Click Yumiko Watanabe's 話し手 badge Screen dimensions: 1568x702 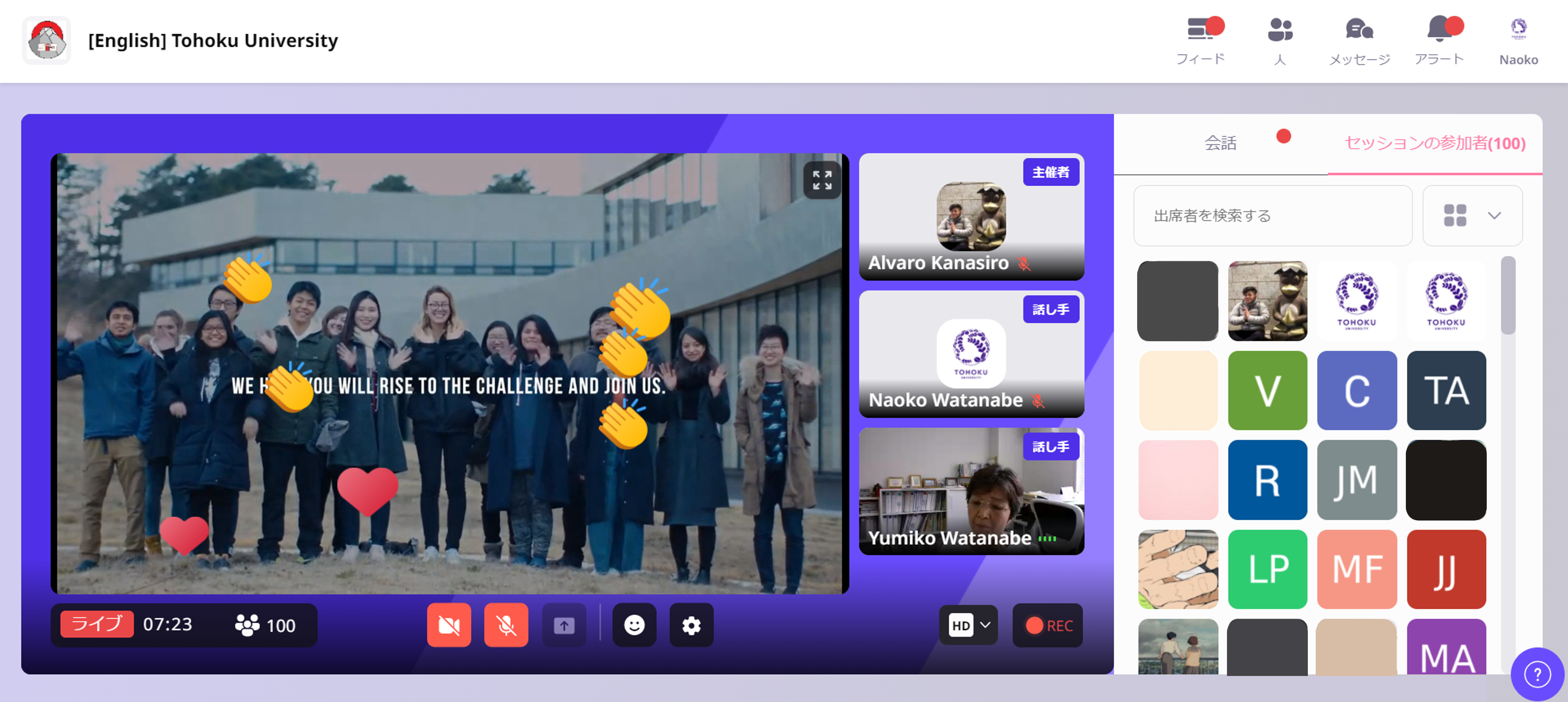click(x=1051, y=446)
